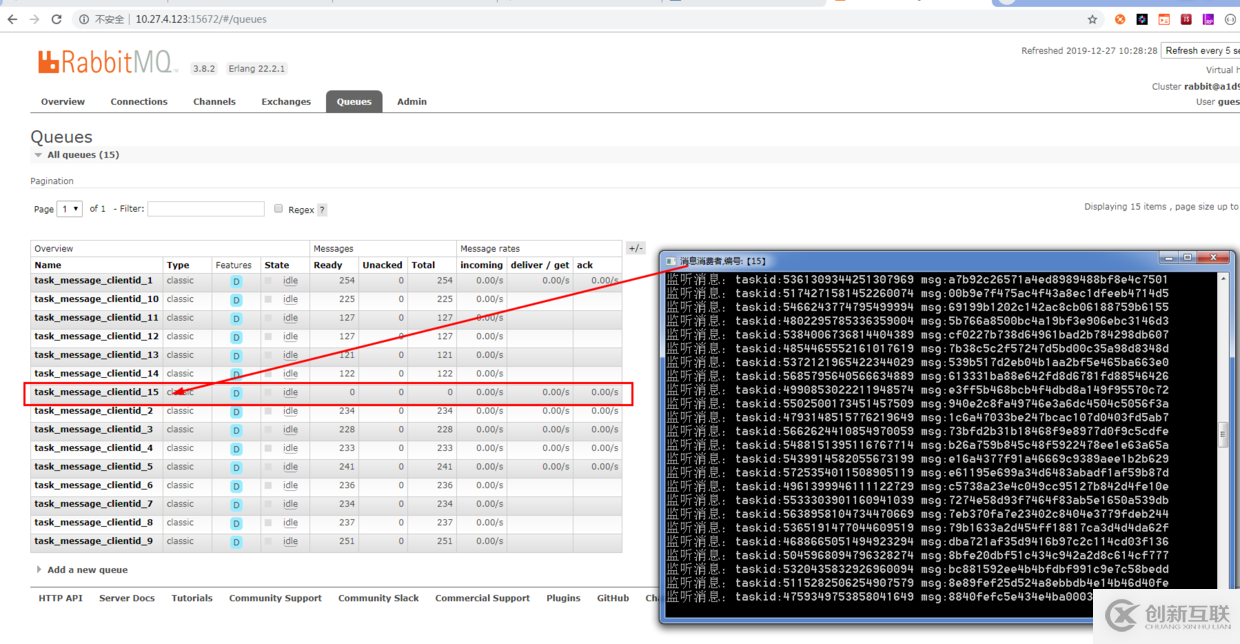Toggle state indicator box for task_message_clientid_8
The image size is (1240, 644).
tap(268, 522)
